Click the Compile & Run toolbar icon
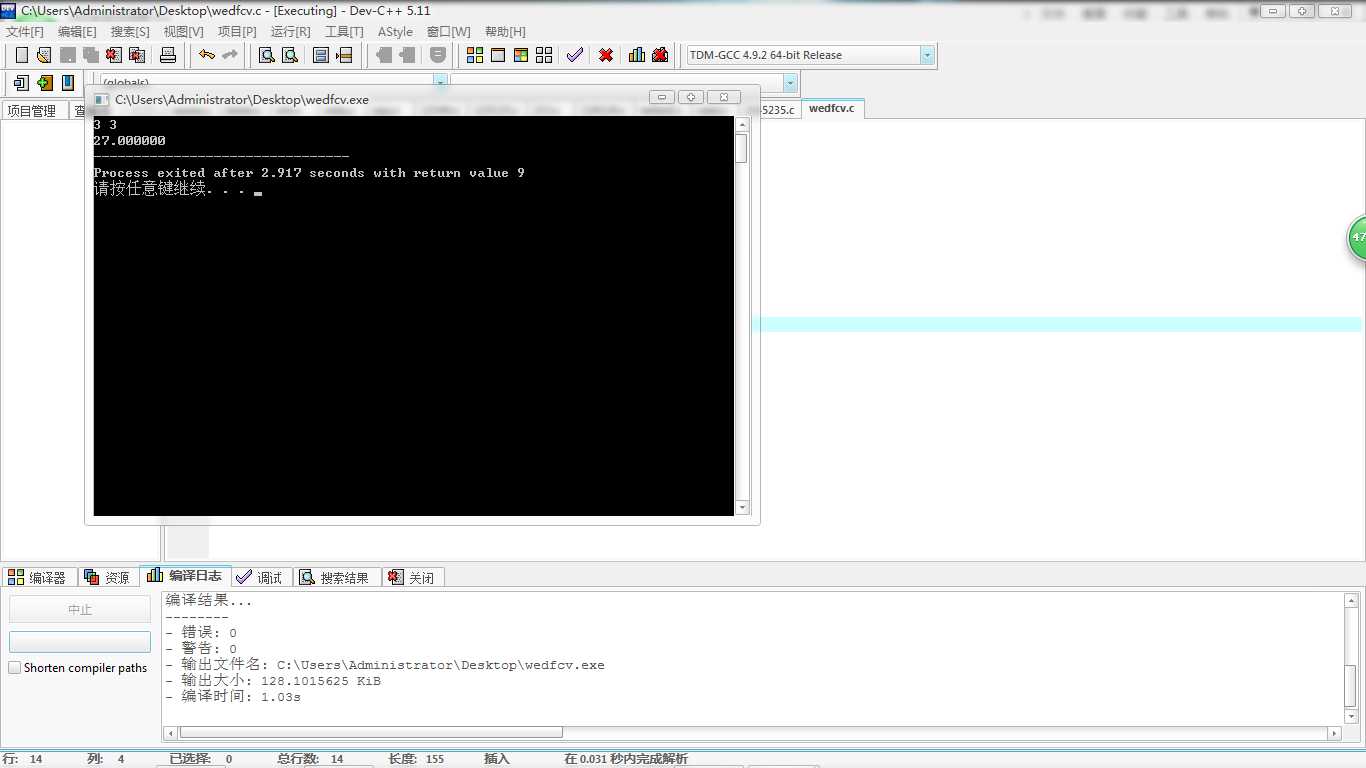Image resolution: width=1366 pixels, height=768 pixels. coord(521,55)
